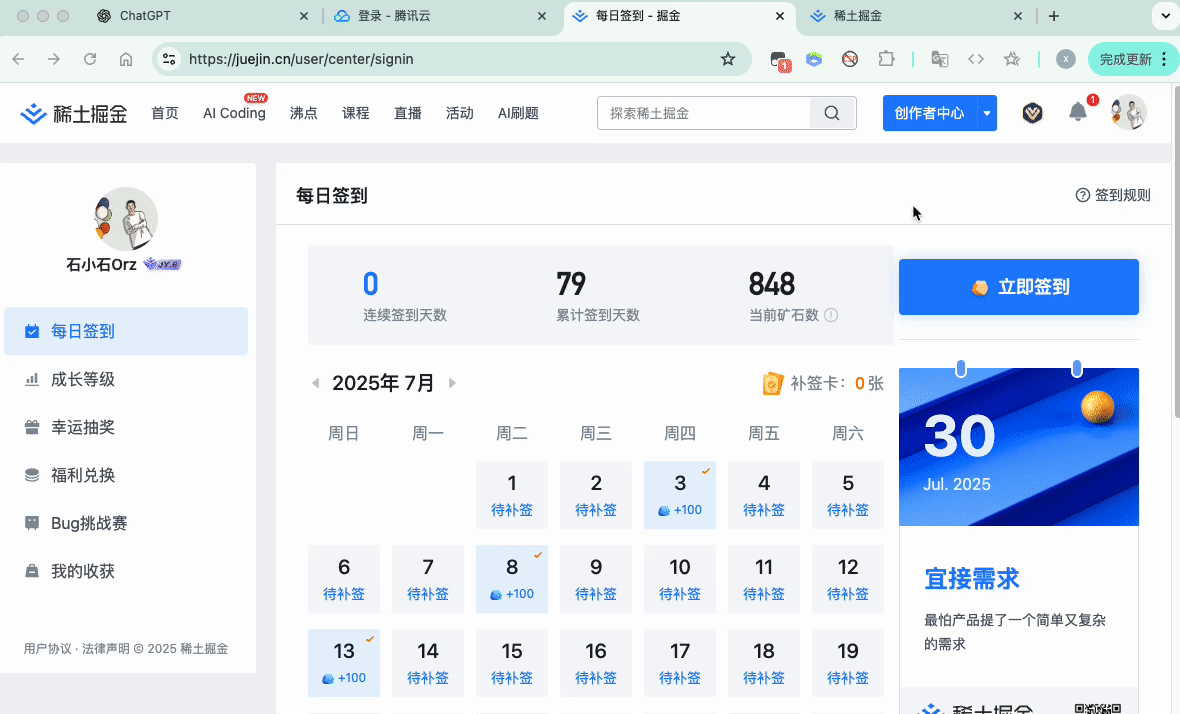Viewport: 1180px width, 714px height.
Task: Click the blue hexagon extension icon
Action: 814,59
